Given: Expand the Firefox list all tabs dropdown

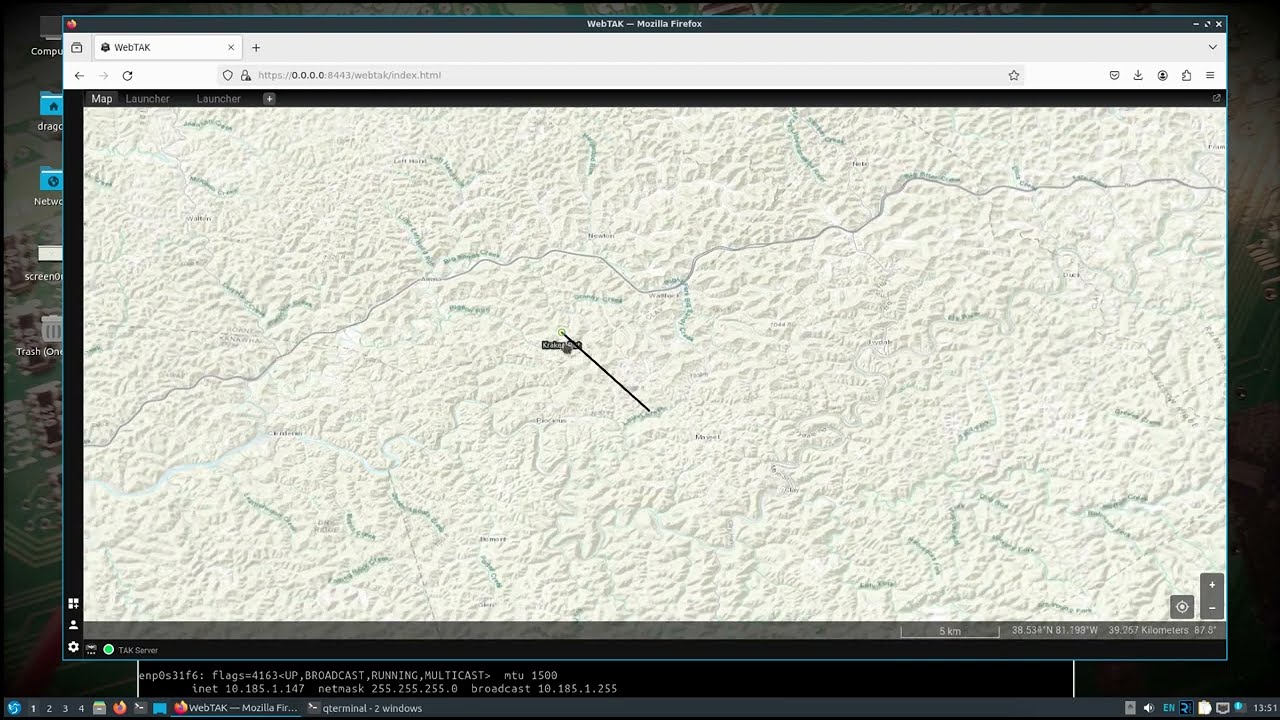Looking at the screenshot, I should tap(1212, 47).
